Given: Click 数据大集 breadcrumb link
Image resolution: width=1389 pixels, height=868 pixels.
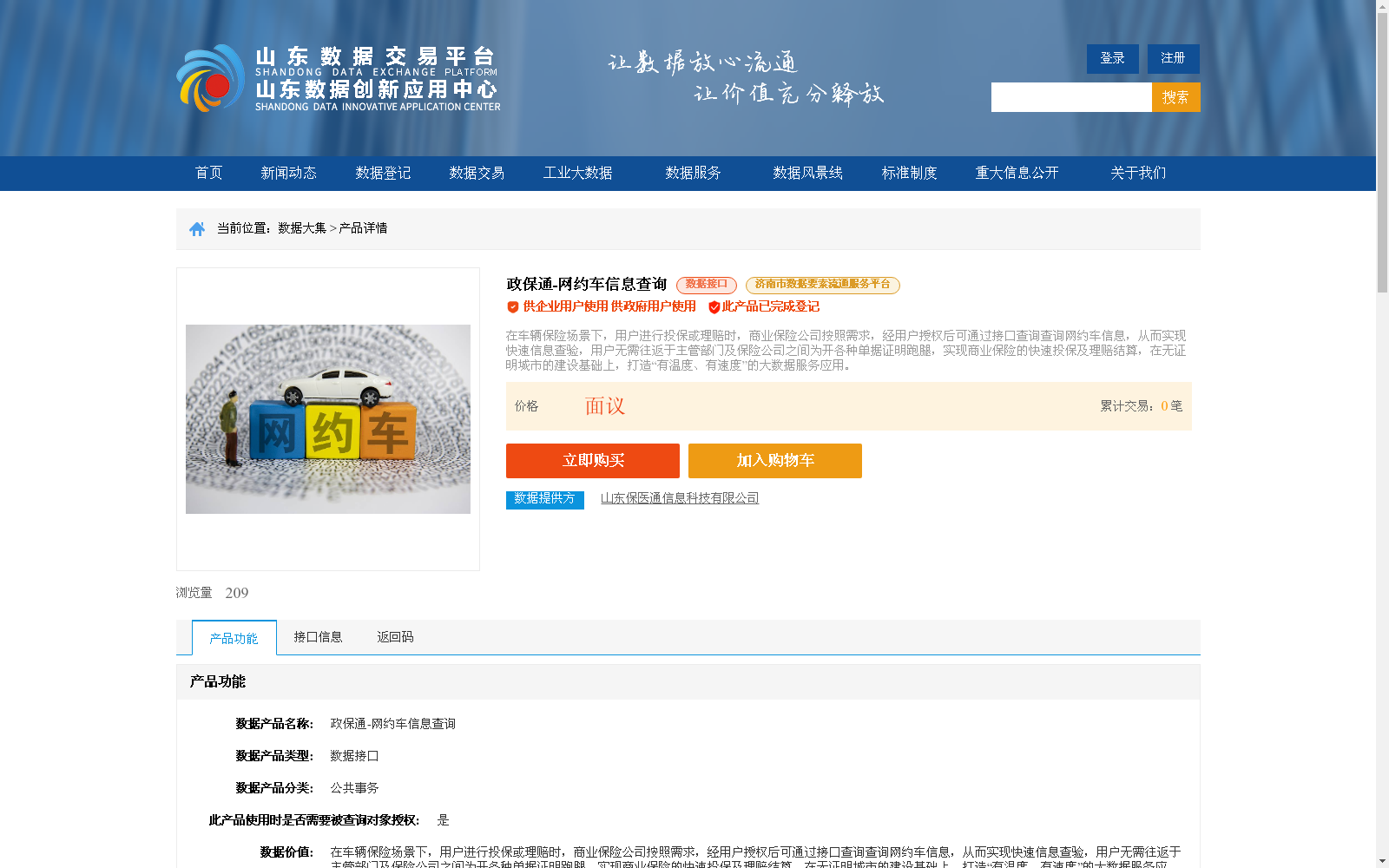Looking at the screenshot, I should coord(302,228).
